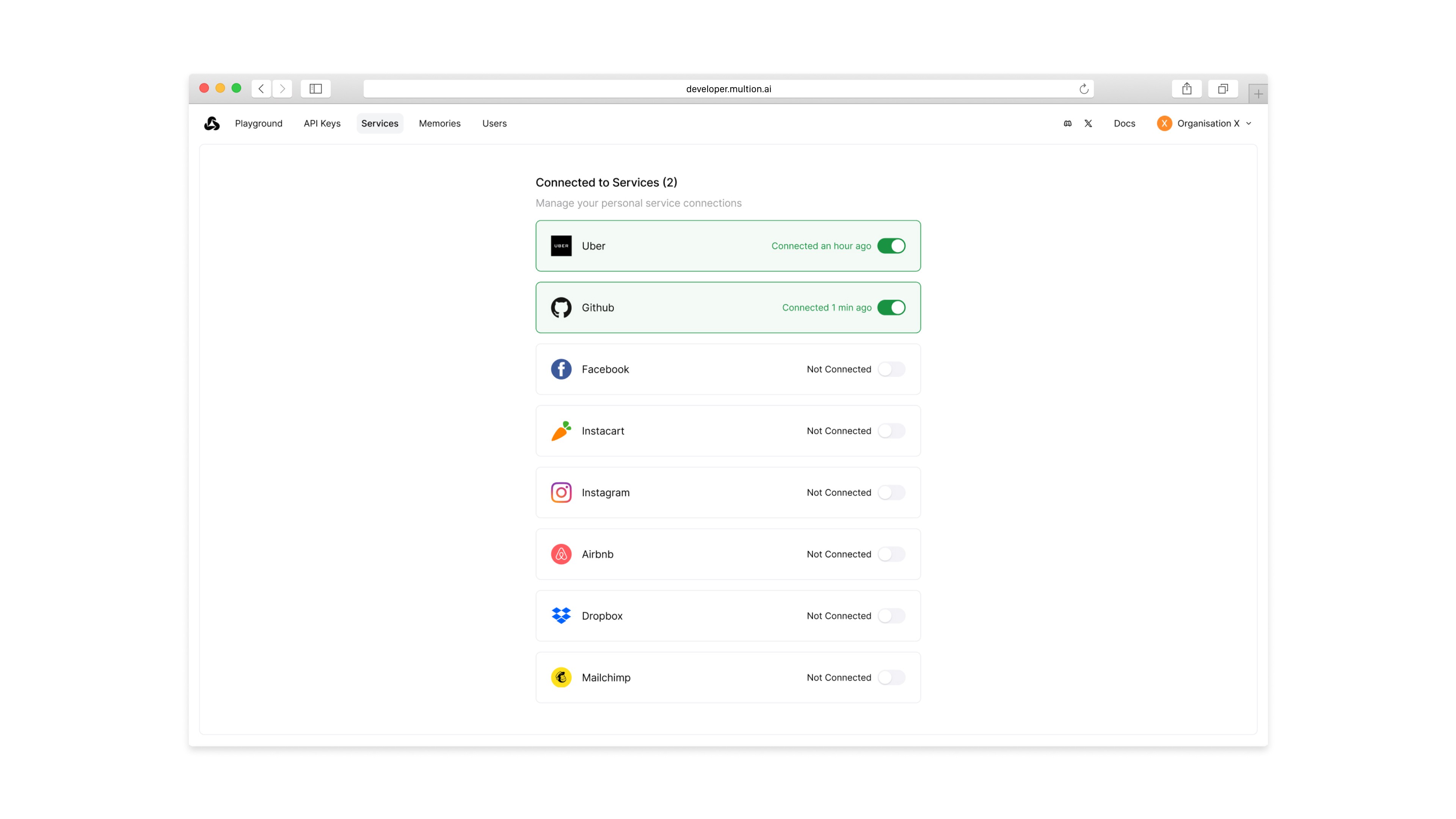Connect Airbnb with its switch
Screen dimensions: 1456x819
891,554
